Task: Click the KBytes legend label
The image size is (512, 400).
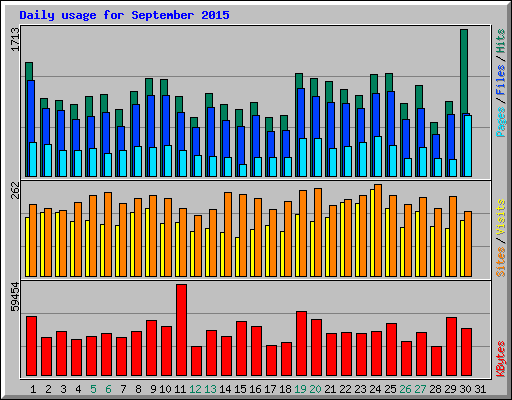Action: (x=500, y=359)
